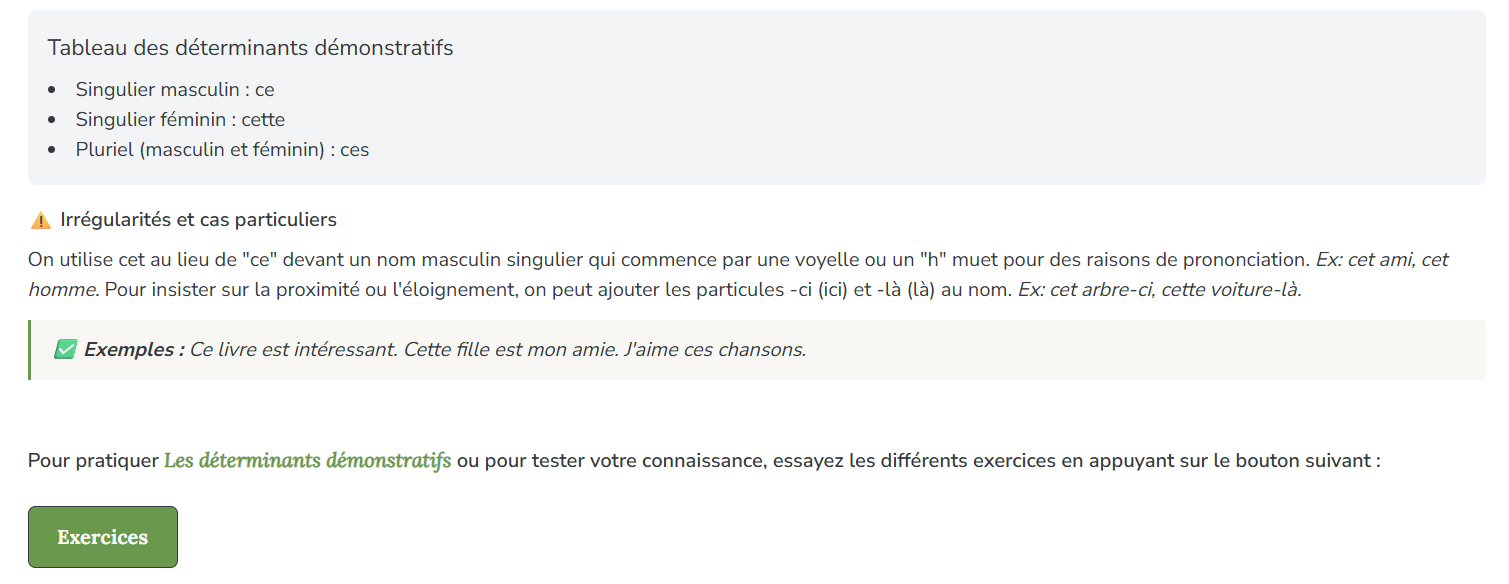Click the Tableau des déterminants démonstratifs heading
Viewport: 1509px width, 584px height.
coord(250,48)
